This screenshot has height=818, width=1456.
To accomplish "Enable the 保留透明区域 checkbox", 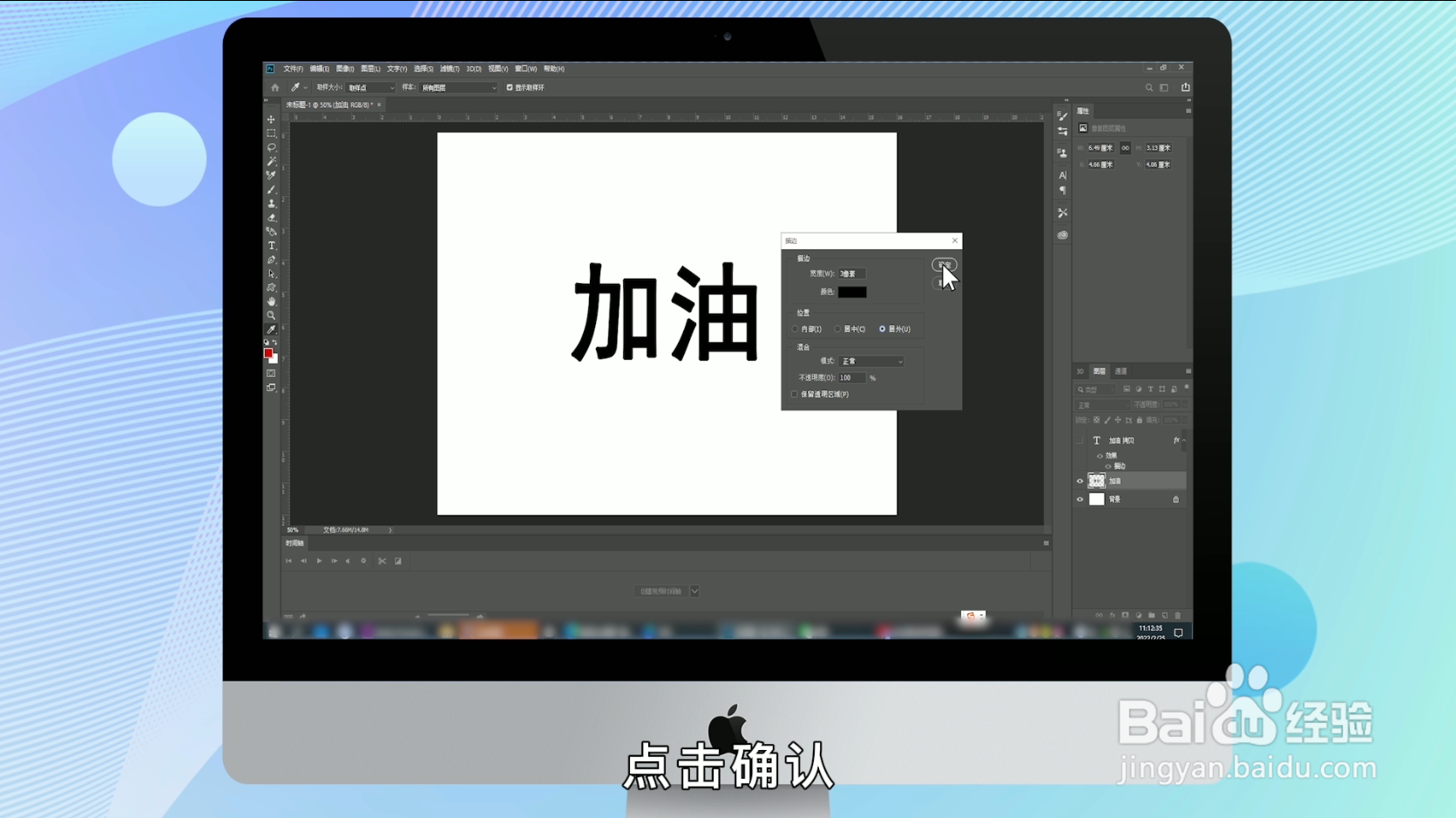I will [794, 394].
